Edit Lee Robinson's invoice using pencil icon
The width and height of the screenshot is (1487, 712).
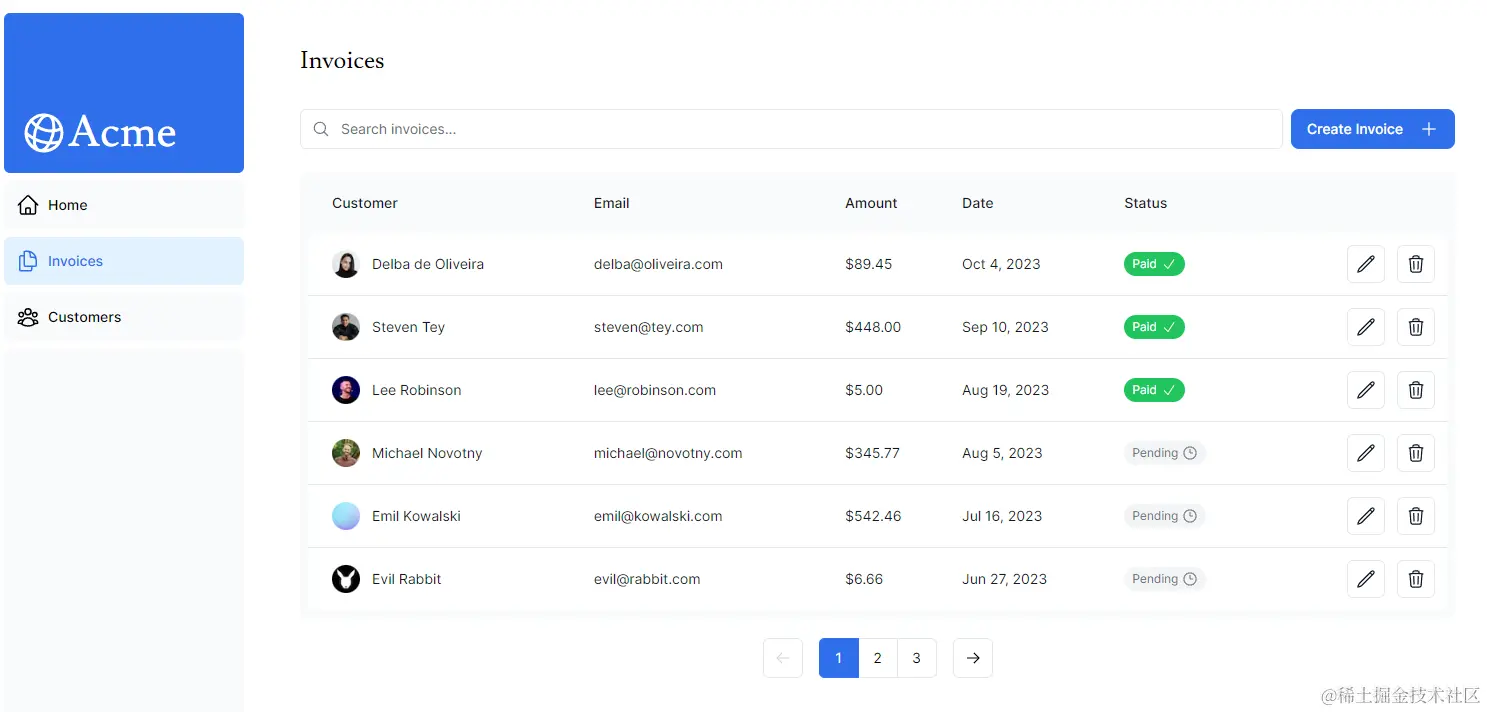(1365, 390)
